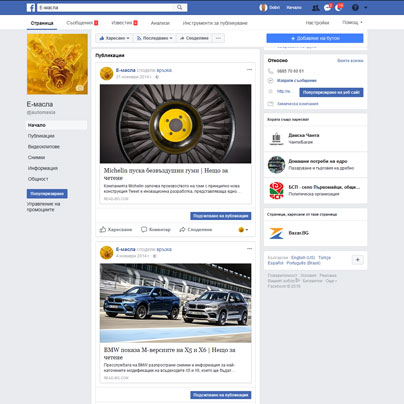
Task: Switch language to Türkçe
Action: pos(324,258)
